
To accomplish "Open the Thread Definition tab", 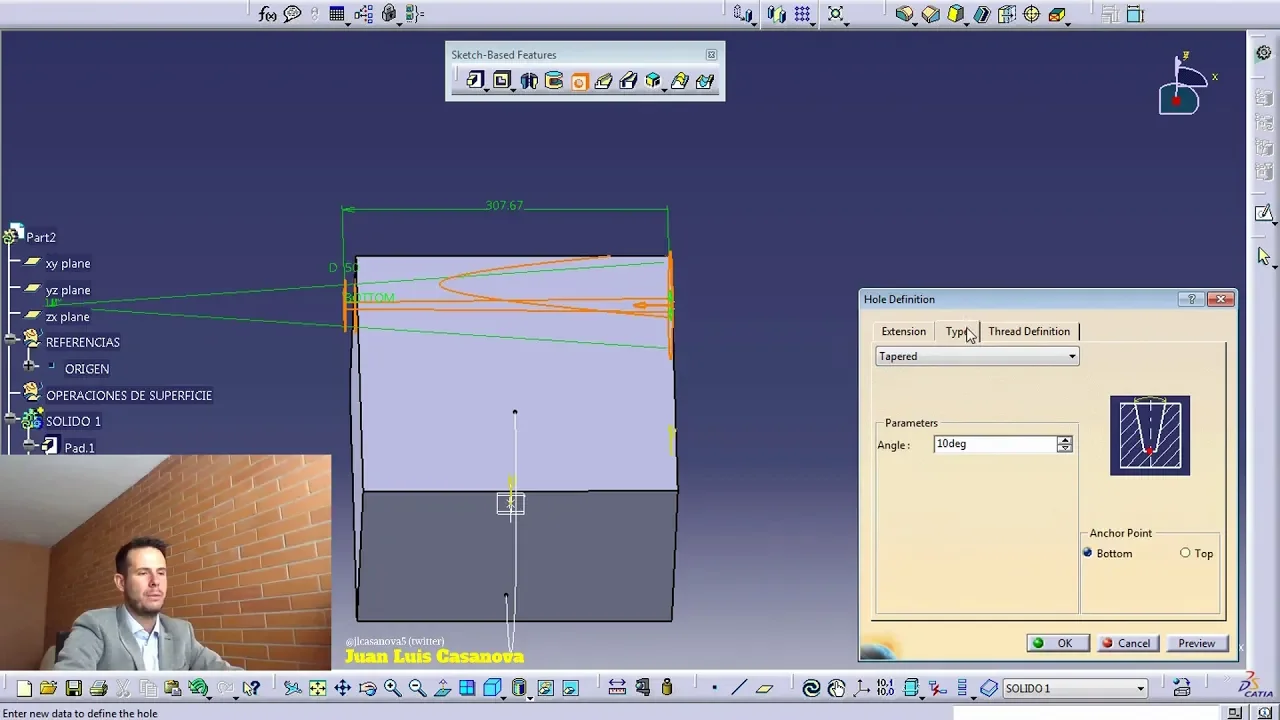I will click(1028, 332).
